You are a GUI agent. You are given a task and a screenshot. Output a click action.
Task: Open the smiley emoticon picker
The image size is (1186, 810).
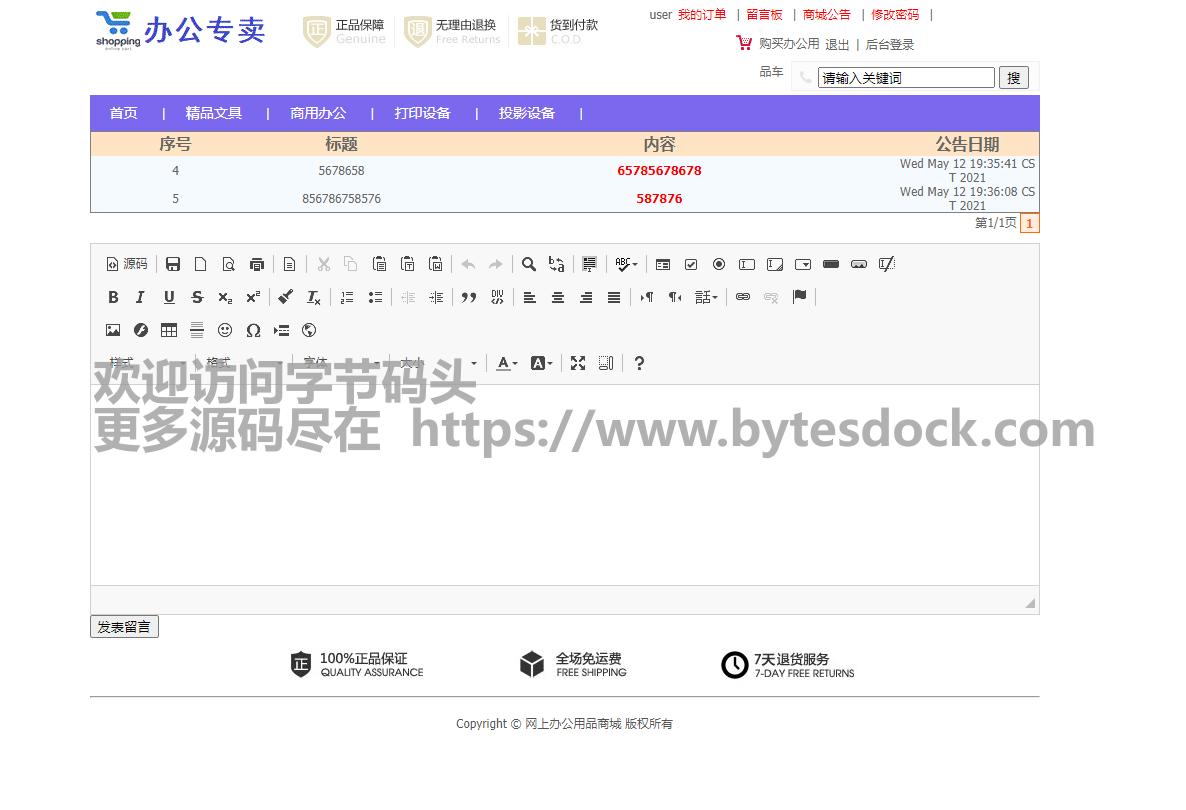coord(225,330)
